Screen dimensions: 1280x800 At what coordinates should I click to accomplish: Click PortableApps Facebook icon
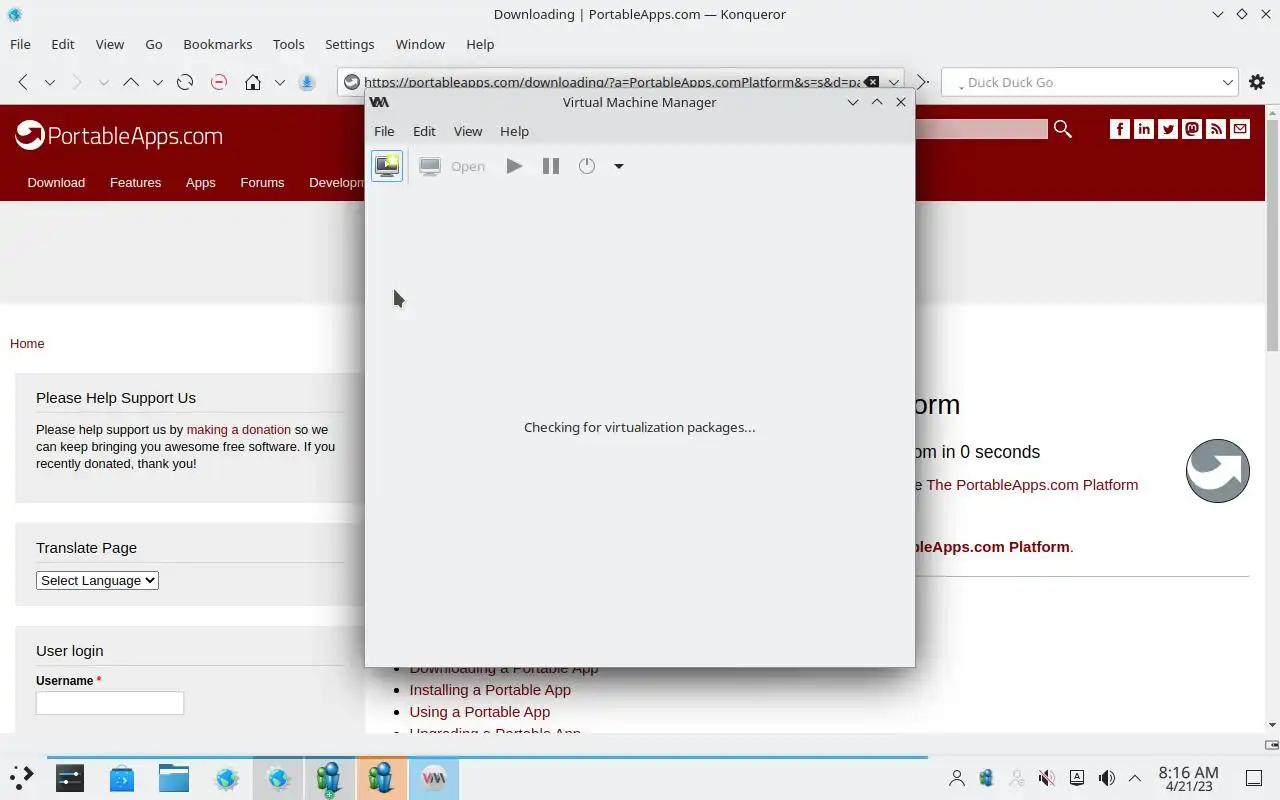1119,129
